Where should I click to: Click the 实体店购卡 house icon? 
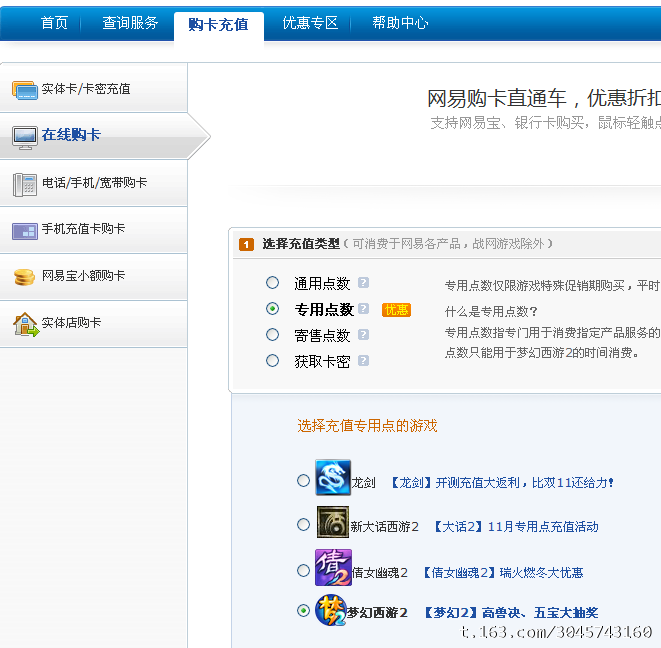pos(26,325)
